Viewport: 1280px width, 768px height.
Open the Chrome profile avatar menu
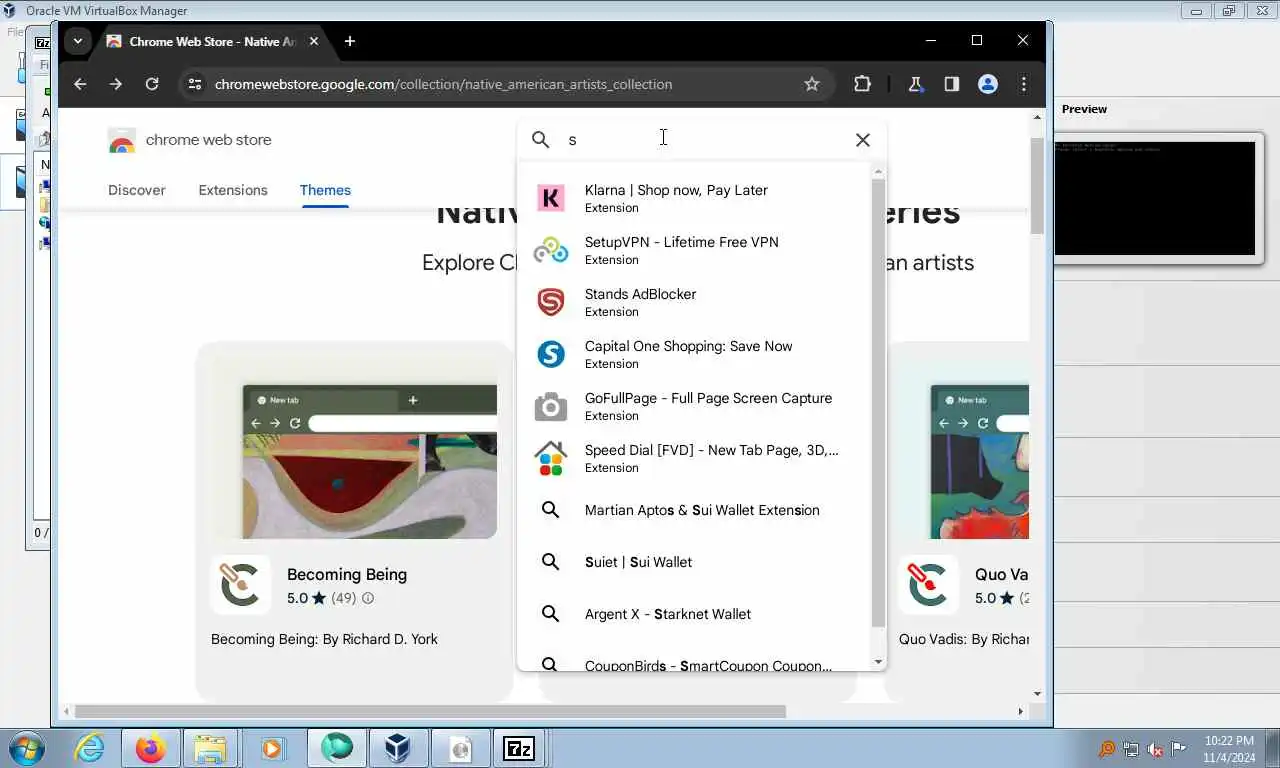(x=988, y=84)
